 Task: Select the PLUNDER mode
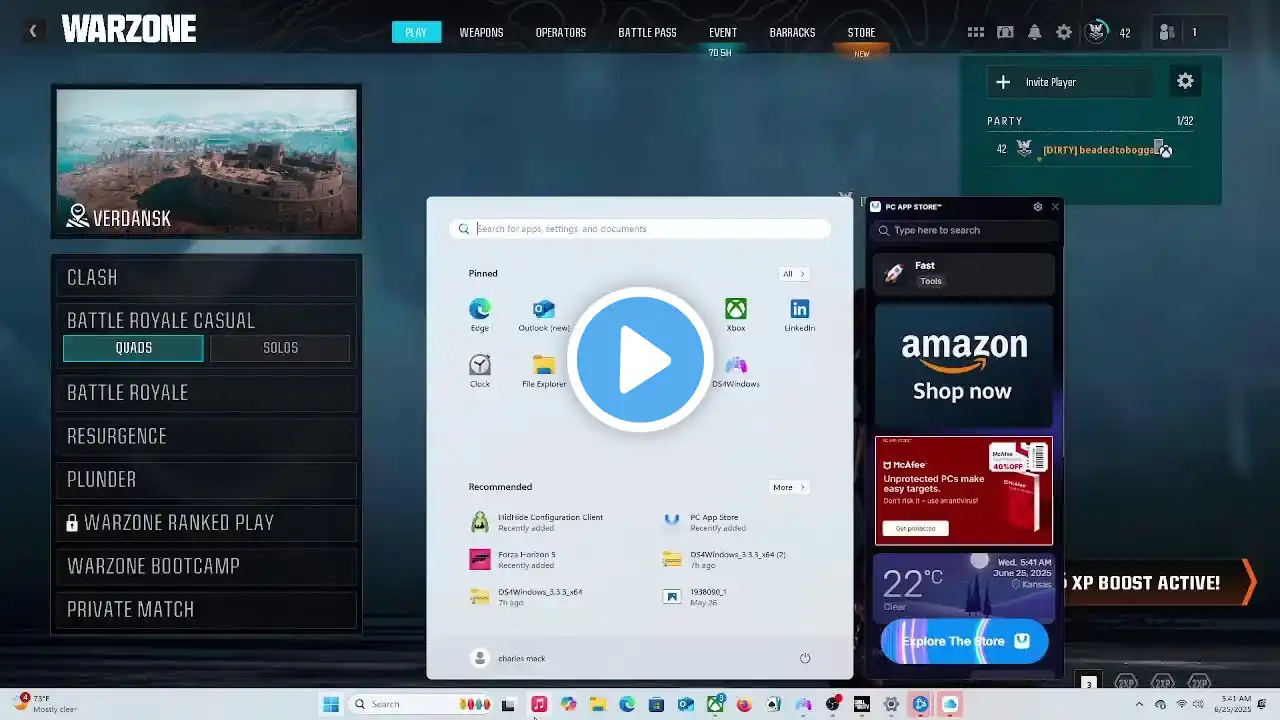pyautogui.click(x=206, y=479)
